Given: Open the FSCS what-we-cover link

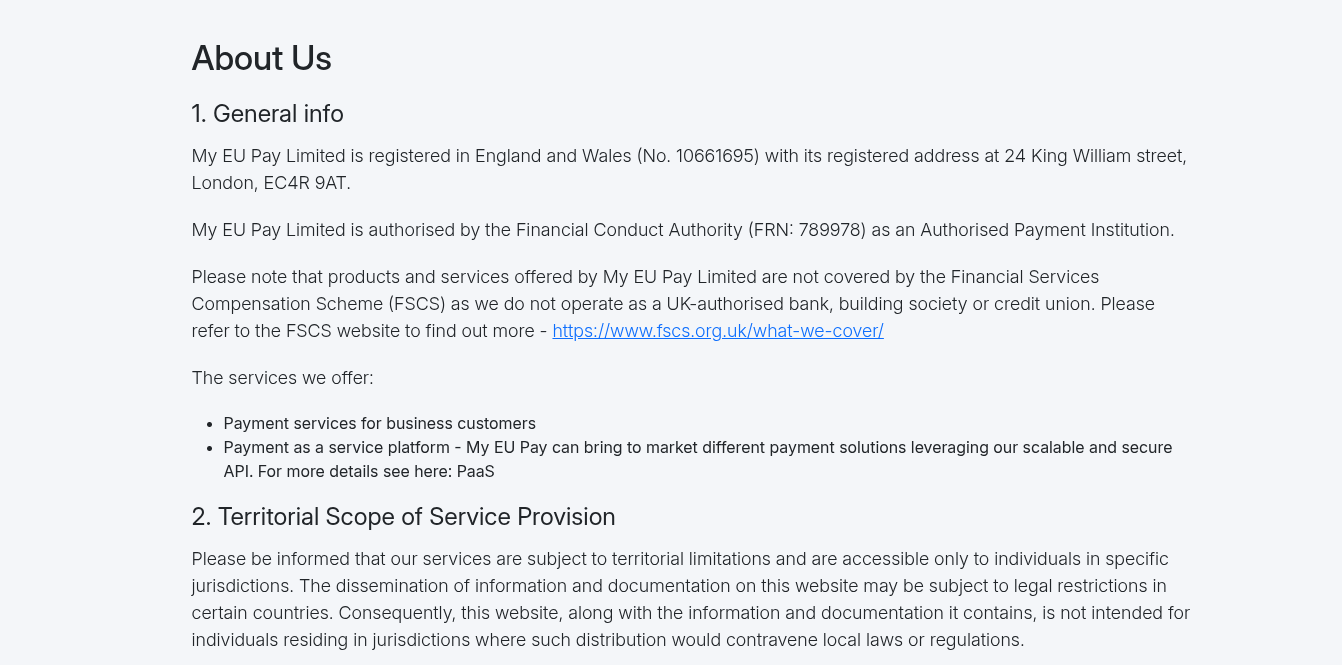Looking at the screenshot, I should pyautogui.click(x=717, y=331).
